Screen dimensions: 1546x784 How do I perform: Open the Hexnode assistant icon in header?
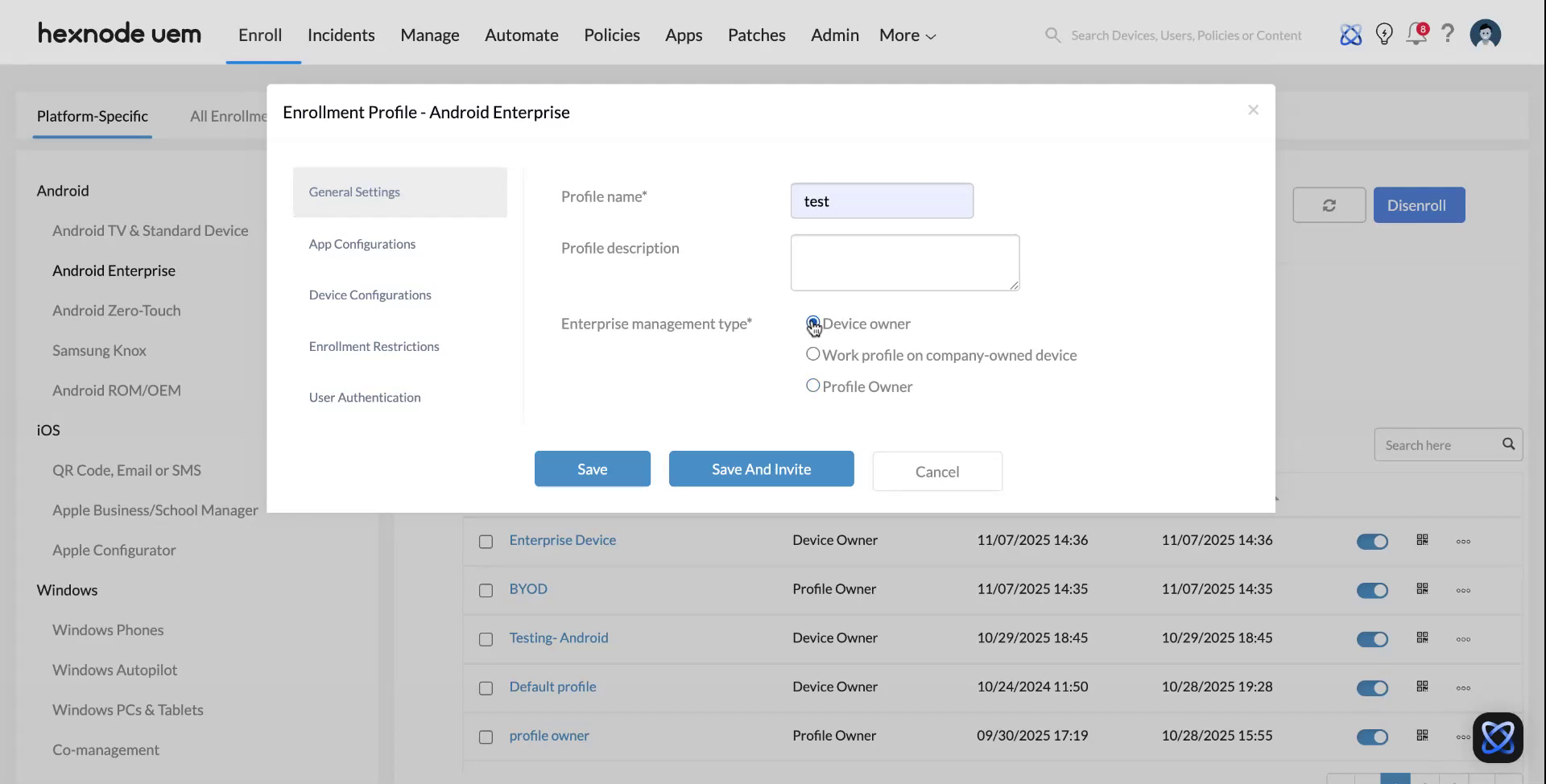1351,35
